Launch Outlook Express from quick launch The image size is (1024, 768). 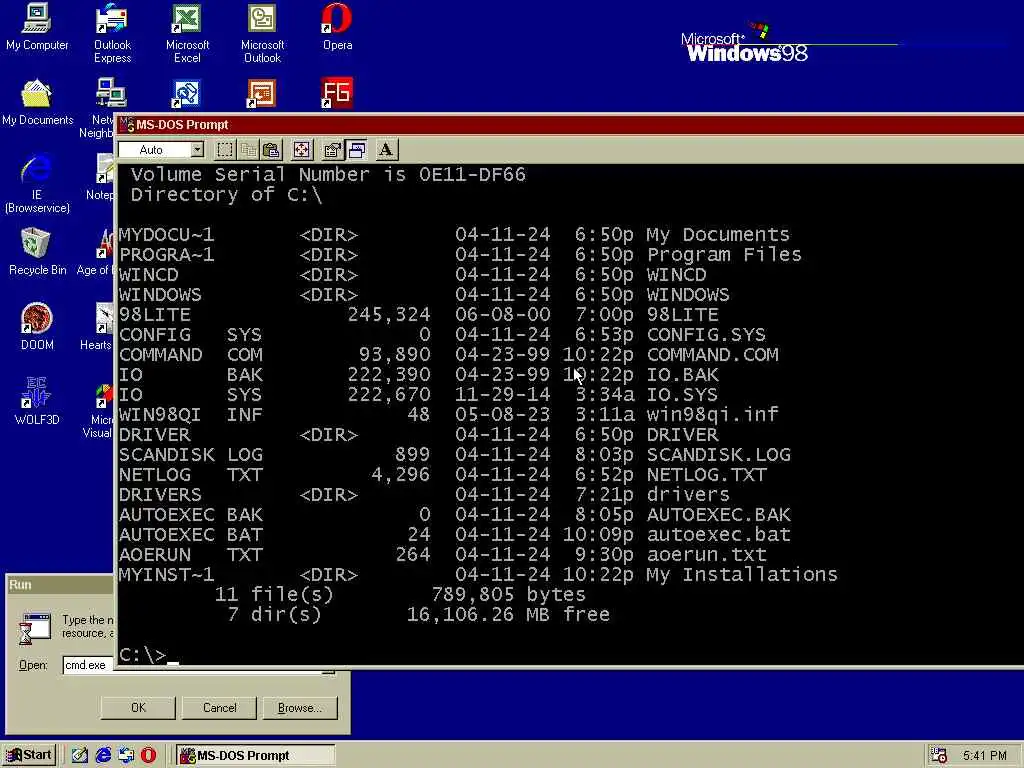tap(126, 755)
